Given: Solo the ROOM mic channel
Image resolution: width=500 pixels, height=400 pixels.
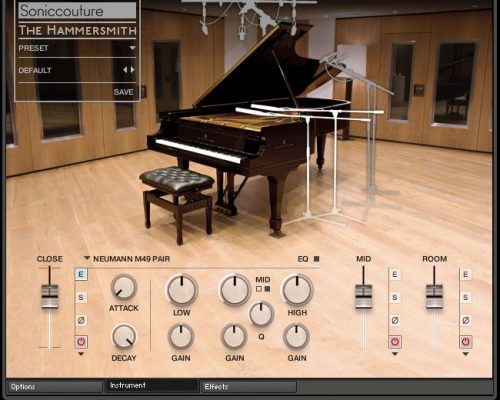Looking at the screenshot, I should pos(466,297).
